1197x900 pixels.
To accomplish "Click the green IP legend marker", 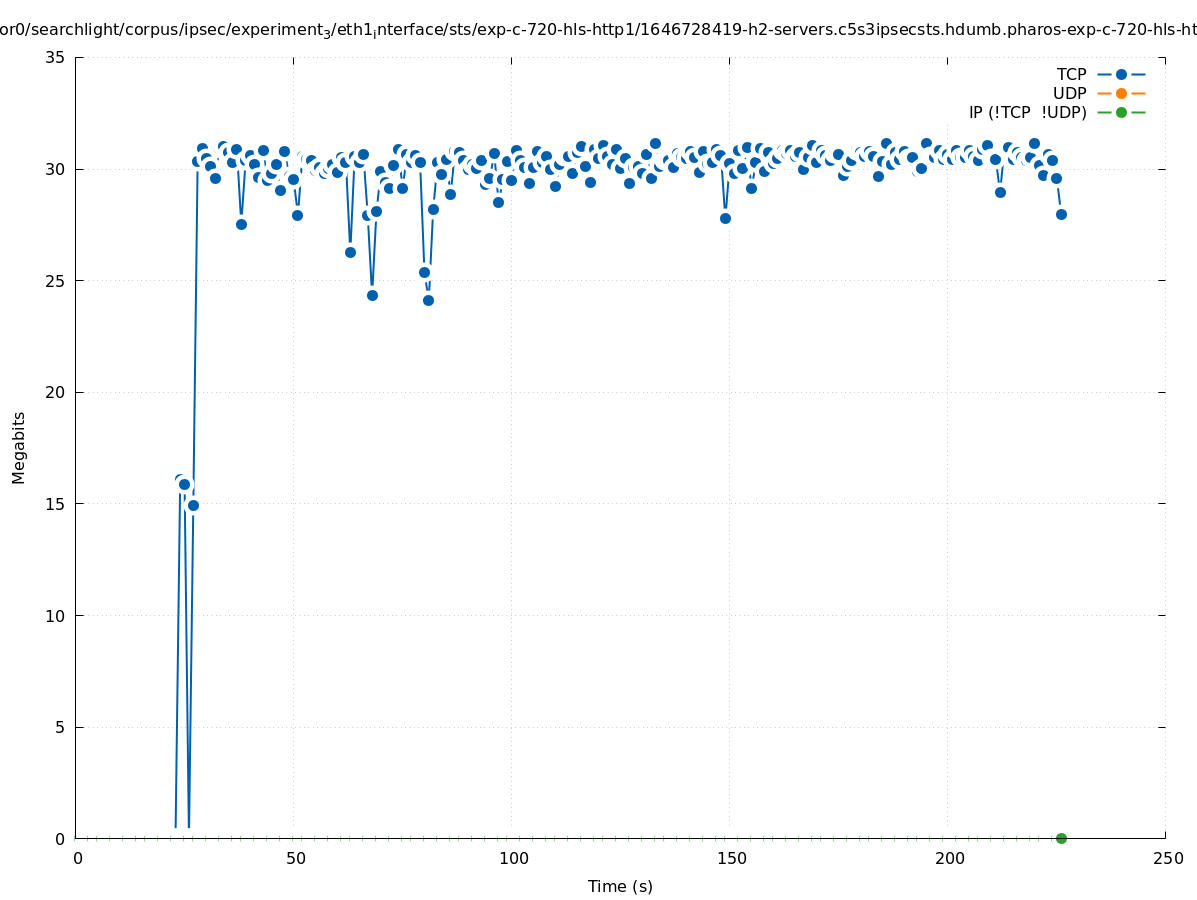I will (1121, 112).
